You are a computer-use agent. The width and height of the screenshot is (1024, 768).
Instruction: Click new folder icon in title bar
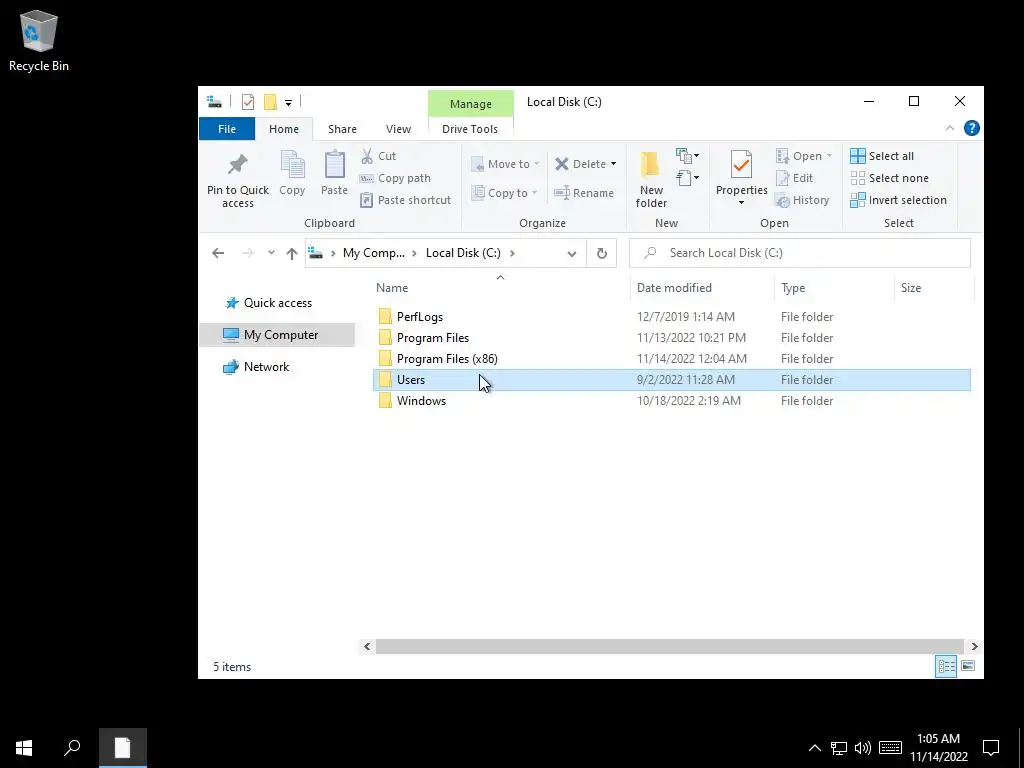click(270, 101)
